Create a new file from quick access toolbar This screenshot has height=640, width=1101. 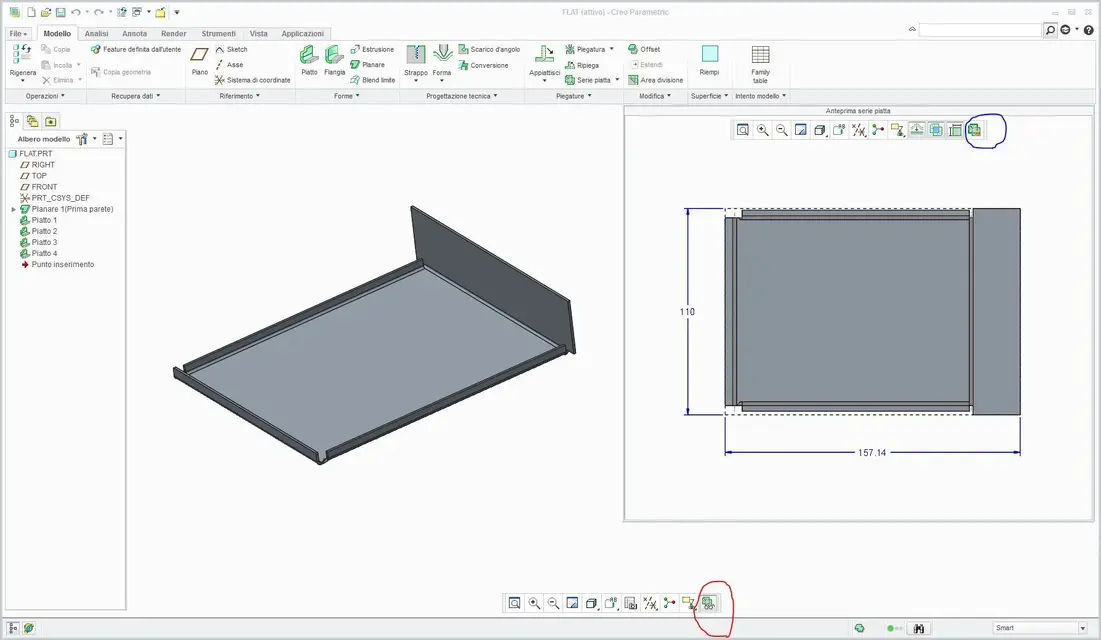32,12
